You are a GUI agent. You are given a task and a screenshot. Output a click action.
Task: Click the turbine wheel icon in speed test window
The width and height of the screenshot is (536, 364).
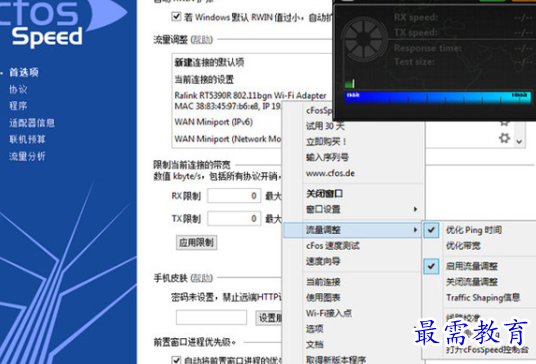365,39
